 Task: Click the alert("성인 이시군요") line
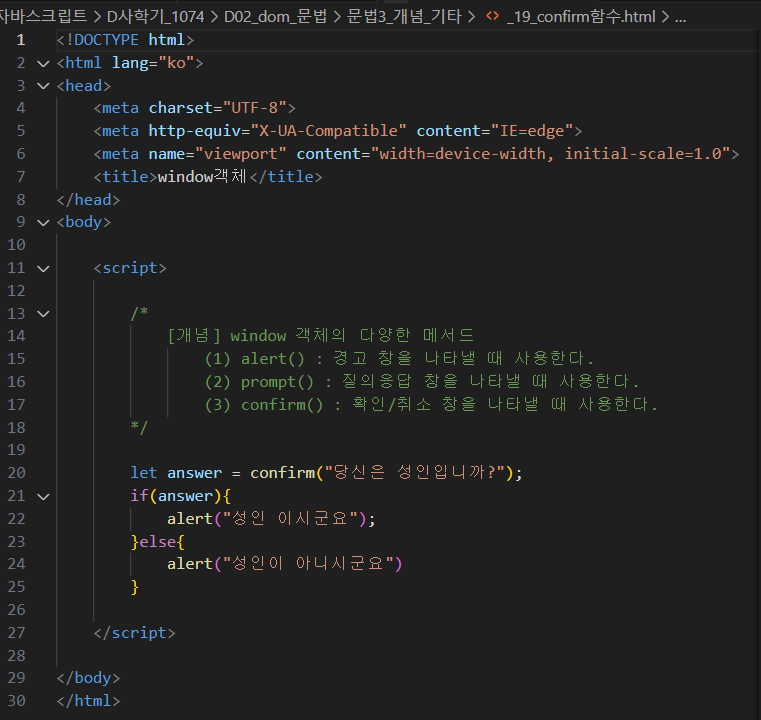(271, 519)
